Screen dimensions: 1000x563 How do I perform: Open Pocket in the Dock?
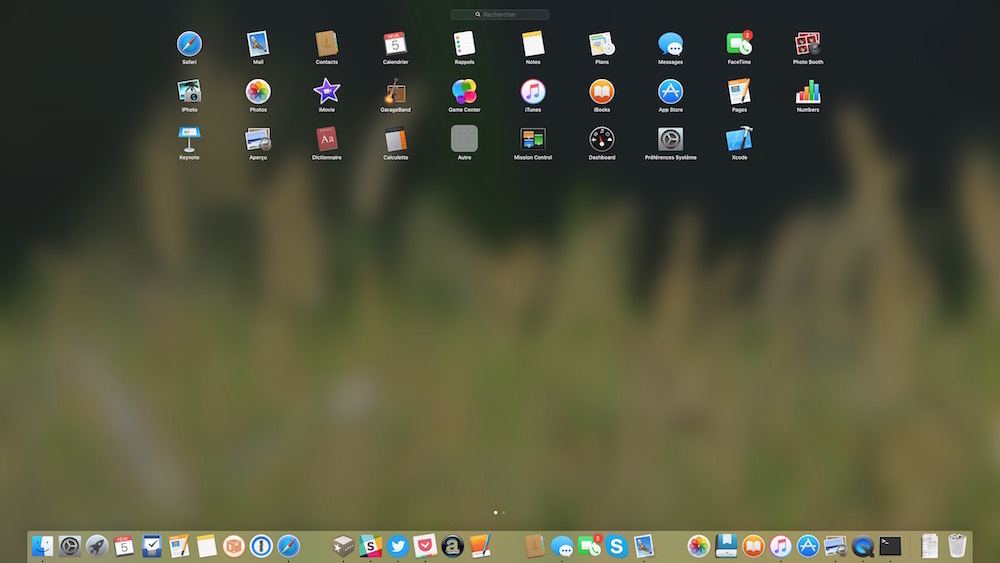click(425, 546)
